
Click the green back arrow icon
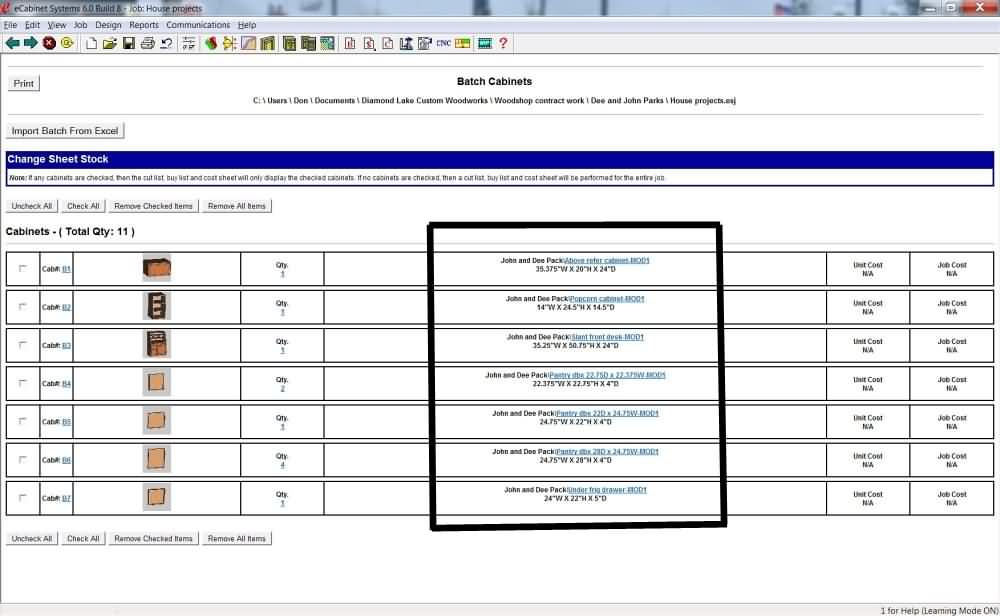pyautogui.click(x=12, y=43)
